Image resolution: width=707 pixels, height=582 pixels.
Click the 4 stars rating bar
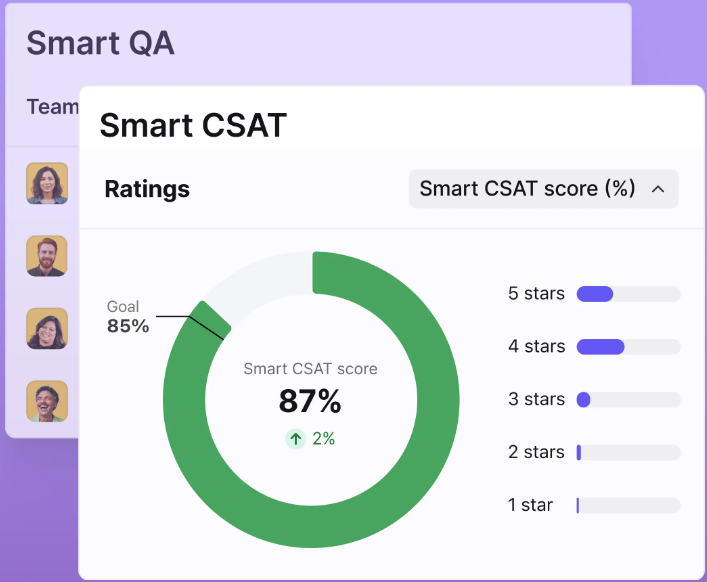[x=629, y=347]
